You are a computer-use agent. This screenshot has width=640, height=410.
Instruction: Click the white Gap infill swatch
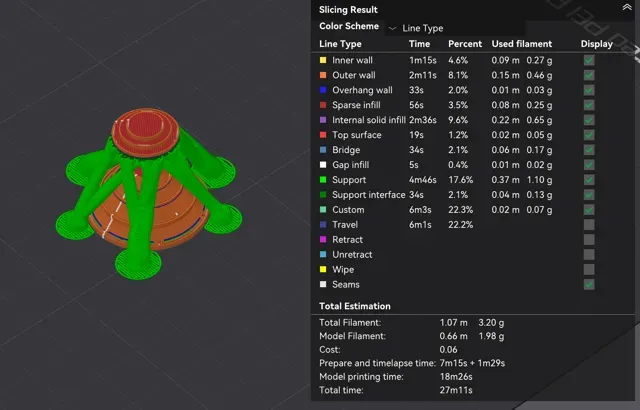323,165
